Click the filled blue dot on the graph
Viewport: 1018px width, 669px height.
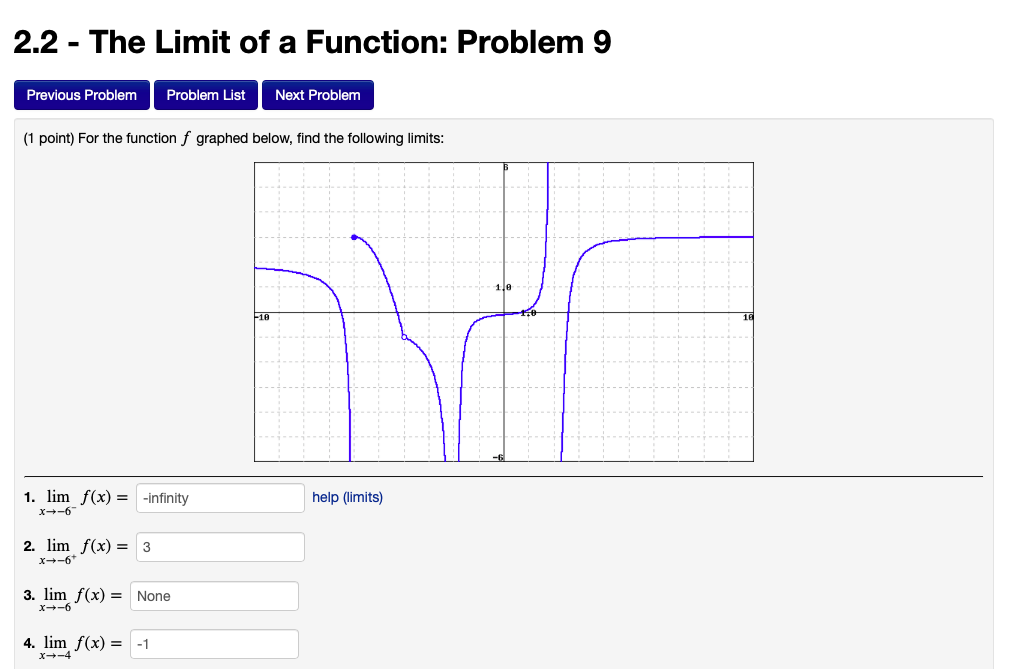click(355, 237)
